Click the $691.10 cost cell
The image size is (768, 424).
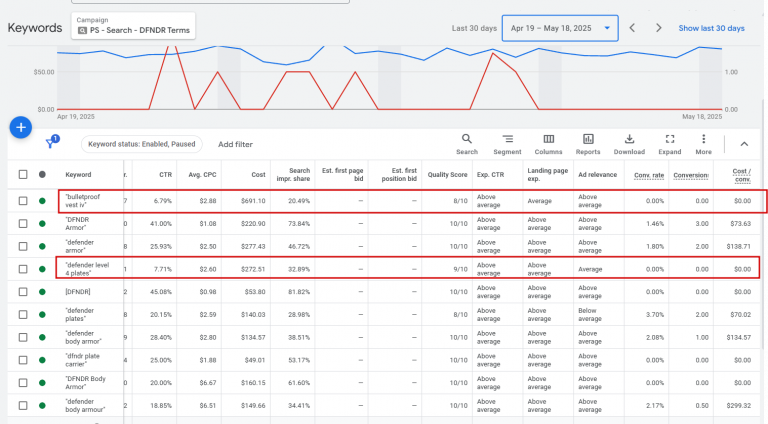point(253,201)
